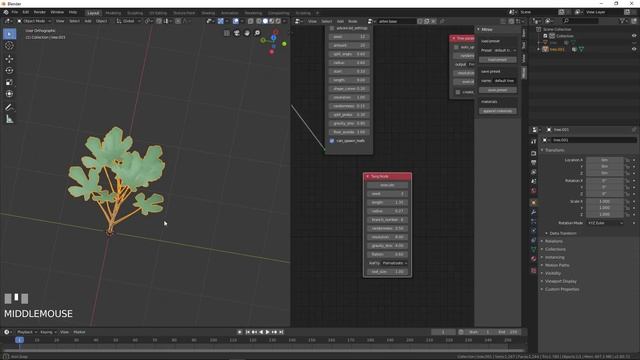
Task: Click the Location X field in Transform
Action: point(605,160)
